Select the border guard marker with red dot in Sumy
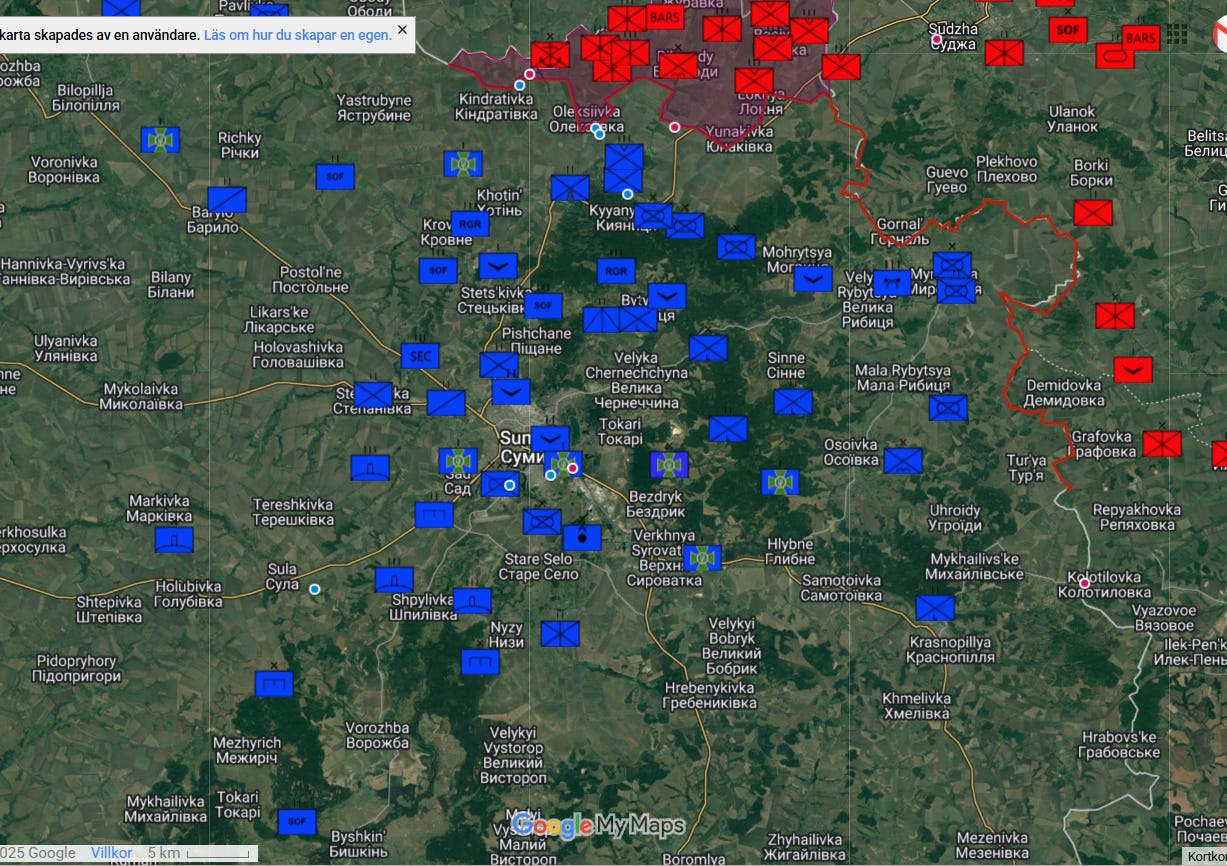Screen dimensions: 1227x866 click(563, 464)
